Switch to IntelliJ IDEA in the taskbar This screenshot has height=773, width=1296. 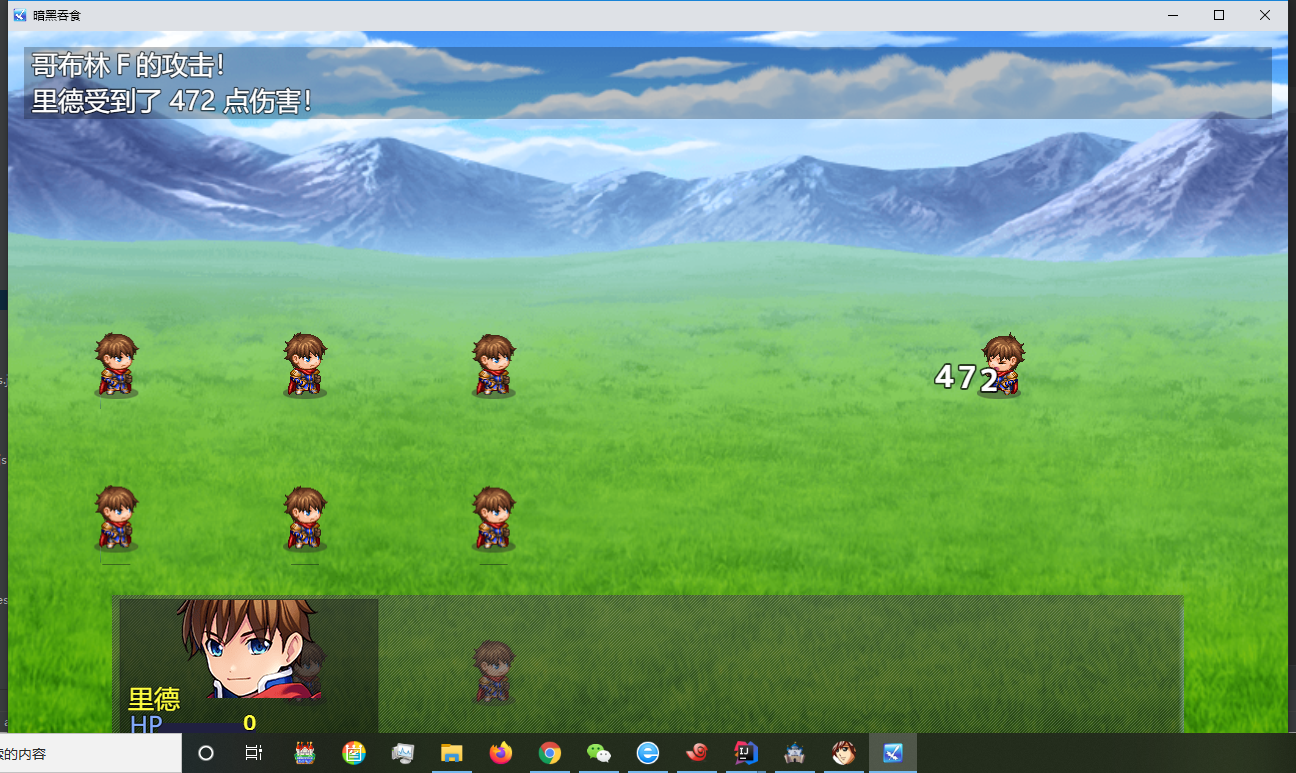tap(746, 753)
